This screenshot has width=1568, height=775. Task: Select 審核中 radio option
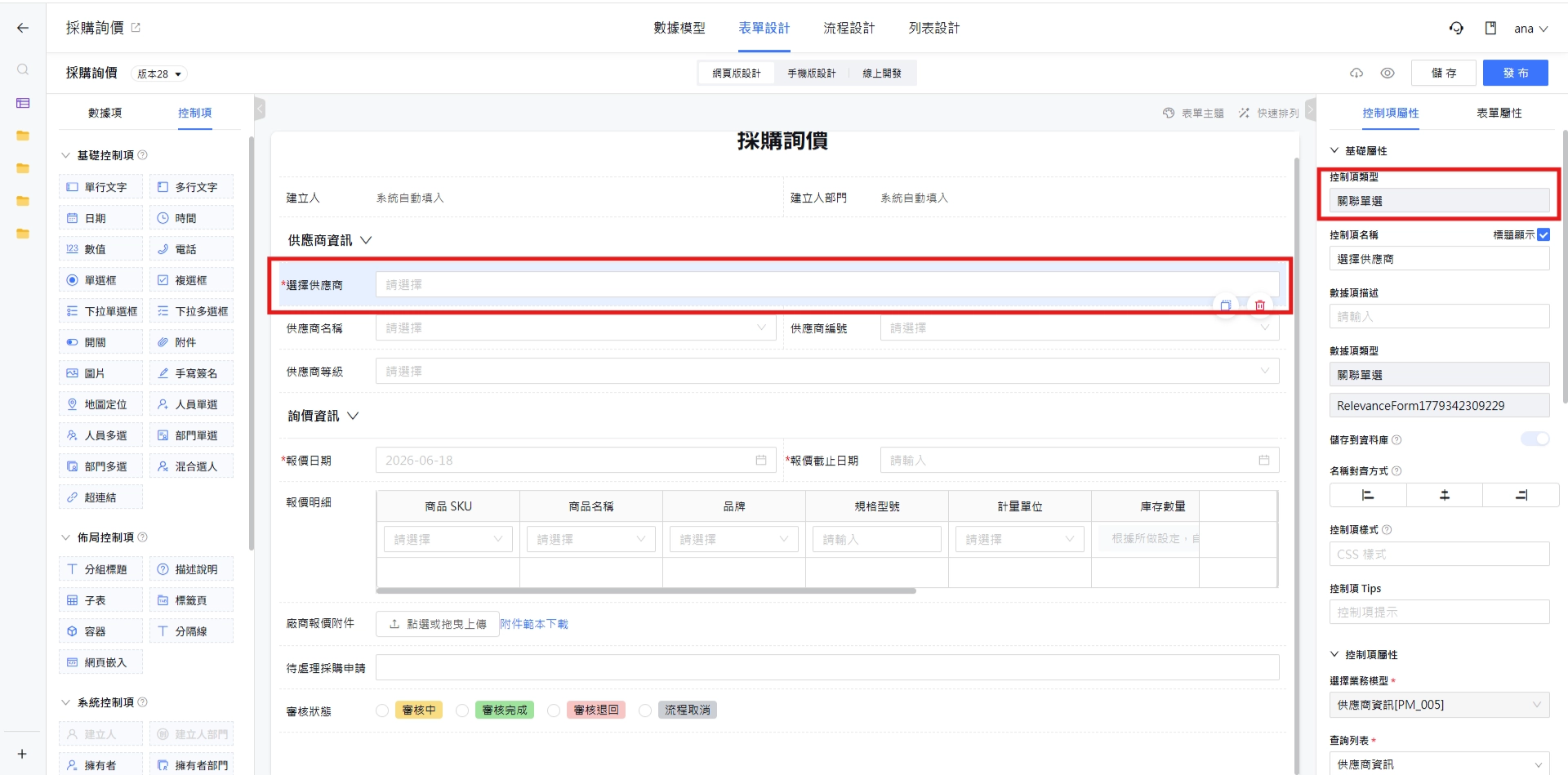pos(382,710)
